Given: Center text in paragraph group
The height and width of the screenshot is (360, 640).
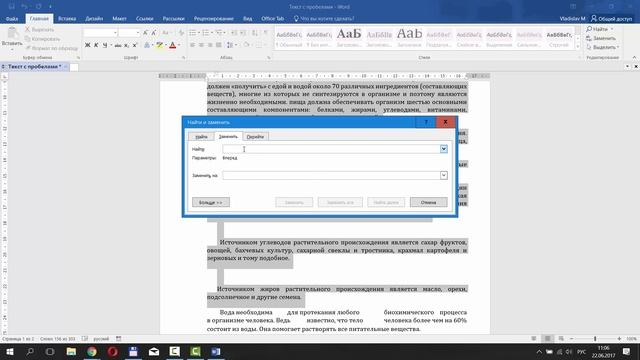Looking at the screenshot, I should 201,45.
